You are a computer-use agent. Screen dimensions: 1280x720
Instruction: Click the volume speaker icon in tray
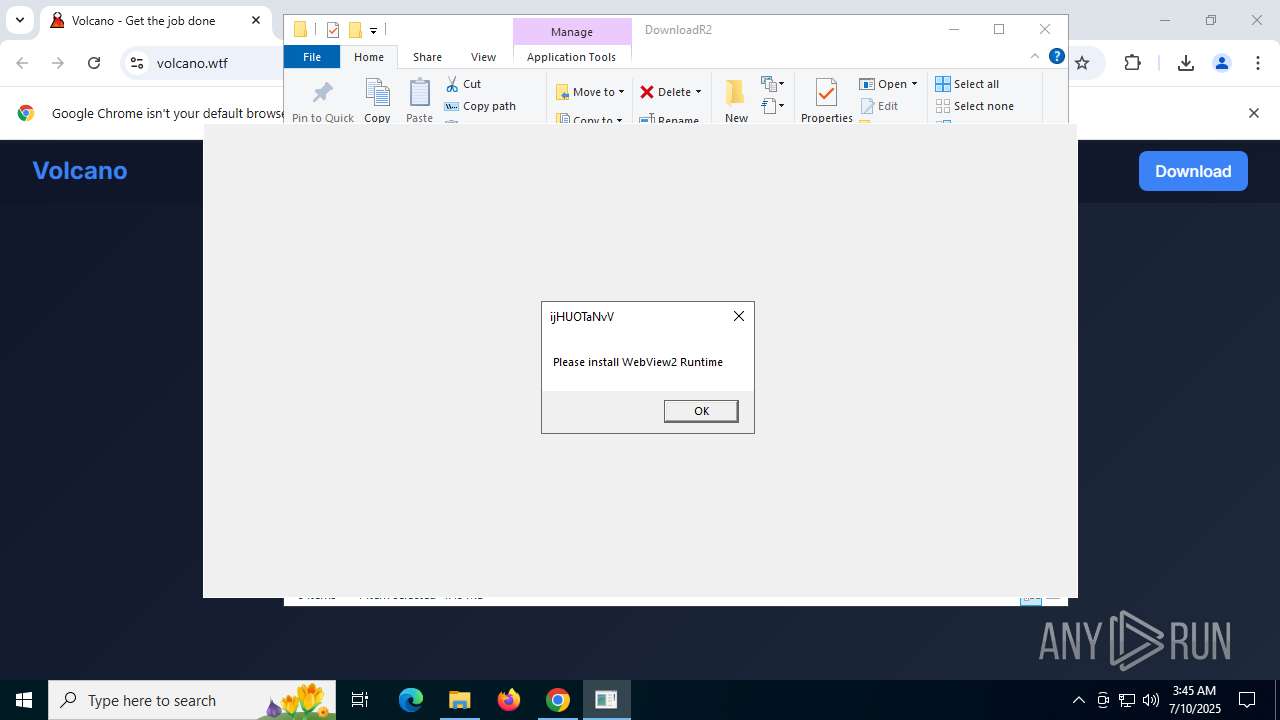[1151, 700]
